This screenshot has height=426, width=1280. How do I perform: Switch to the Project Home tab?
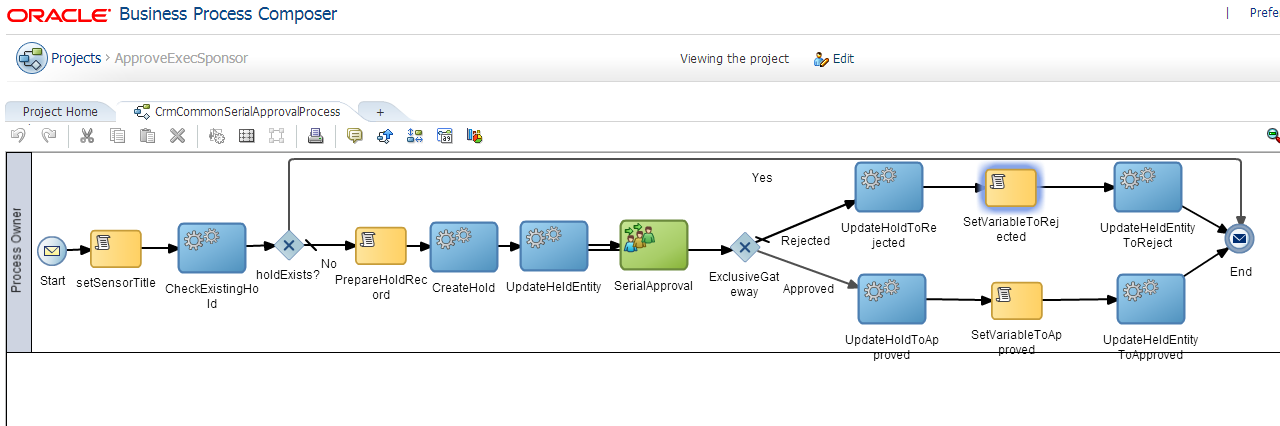click(60, 112)
